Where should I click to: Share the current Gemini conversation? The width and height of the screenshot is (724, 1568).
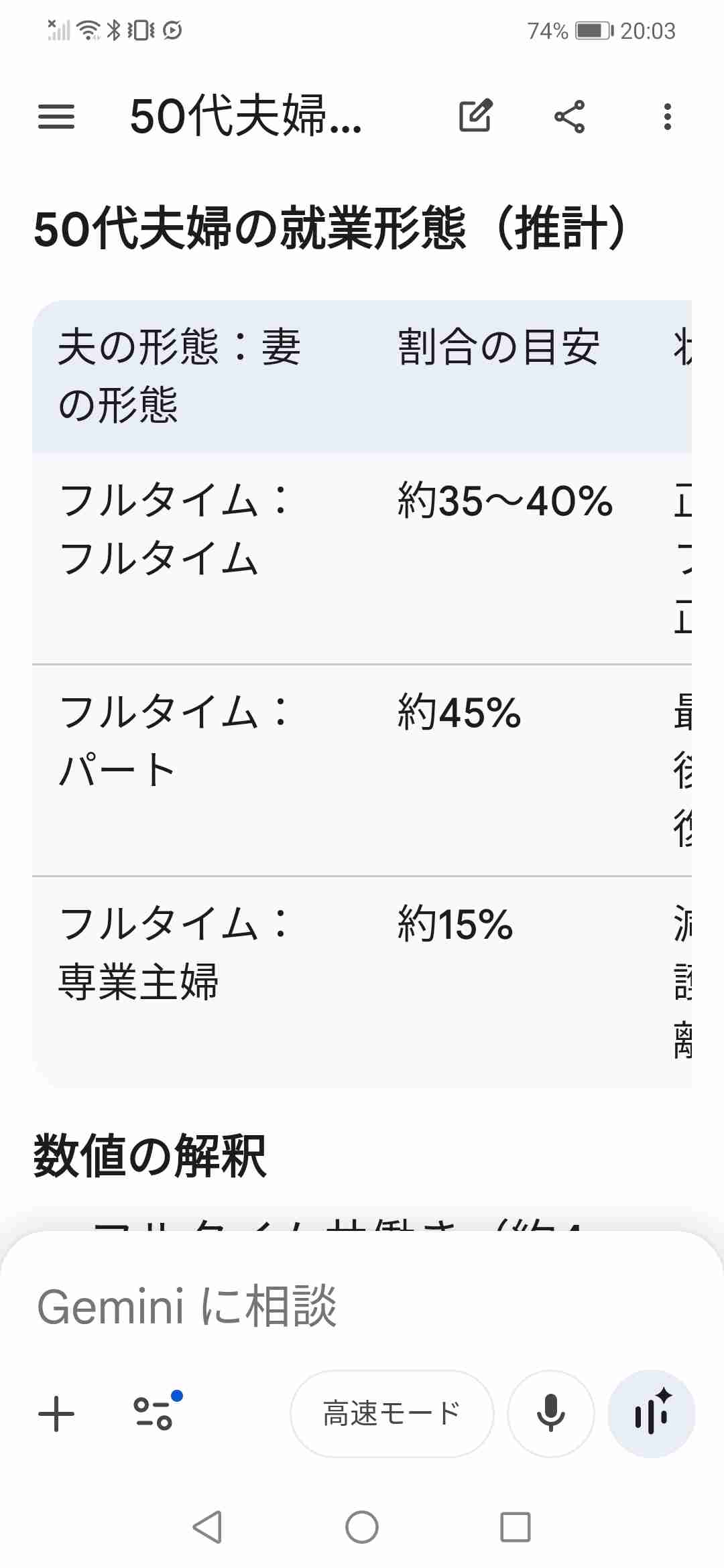click(571, 117)
